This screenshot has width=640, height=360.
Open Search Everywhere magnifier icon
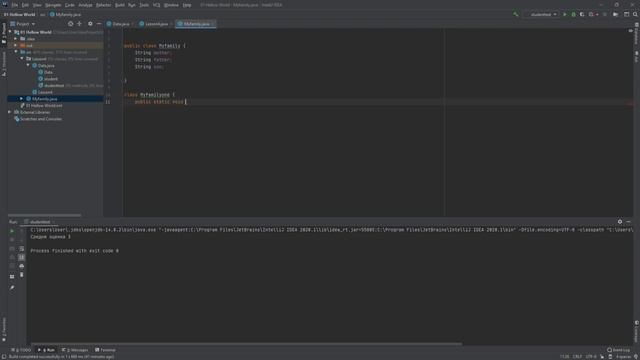[635, 14]
